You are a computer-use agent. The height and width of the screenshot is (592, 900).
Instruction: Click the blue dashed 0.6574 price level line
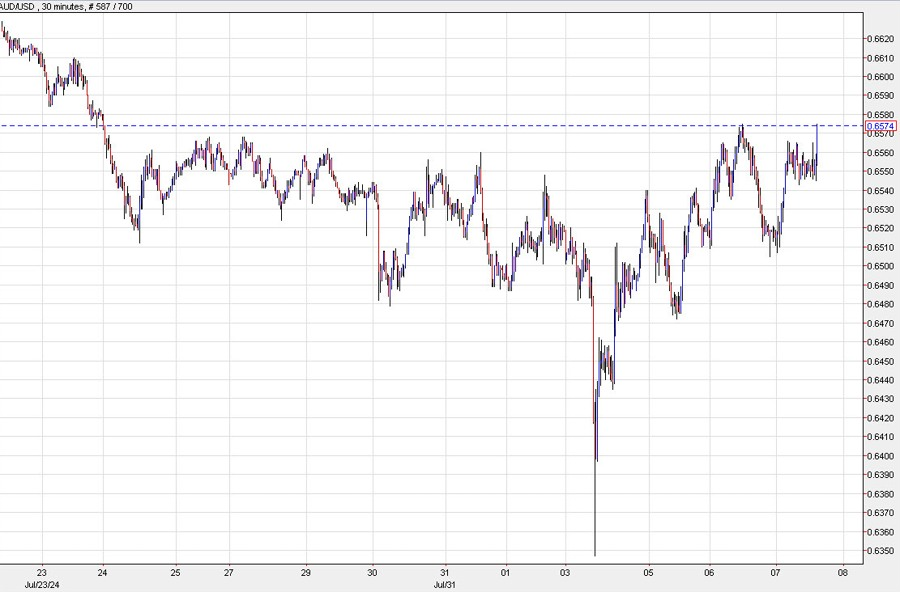click(x=432, y=125)
